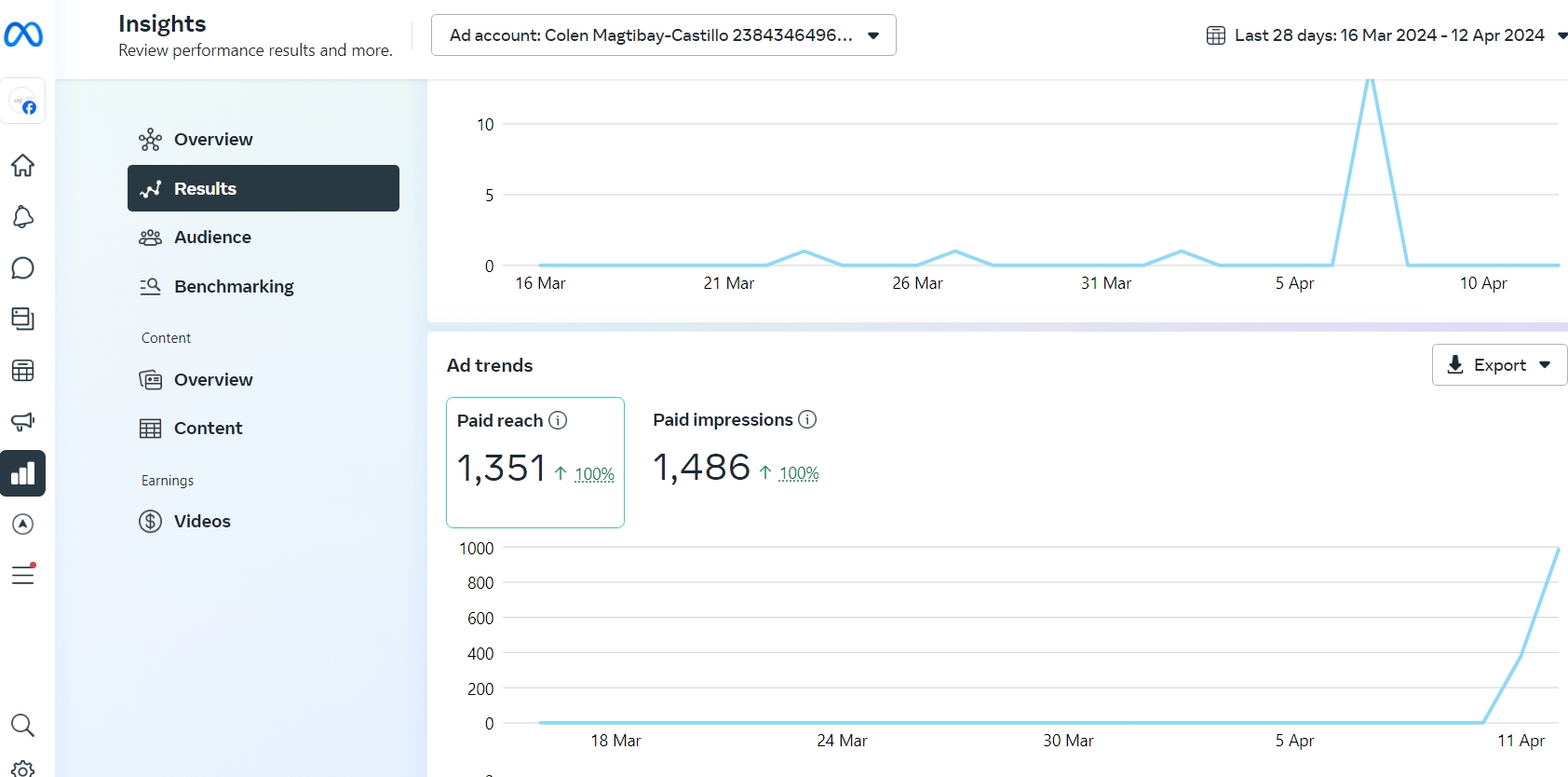Screen dimensions: 1568x777
Task: Open Overview under Content section
Action: [264, 379]
